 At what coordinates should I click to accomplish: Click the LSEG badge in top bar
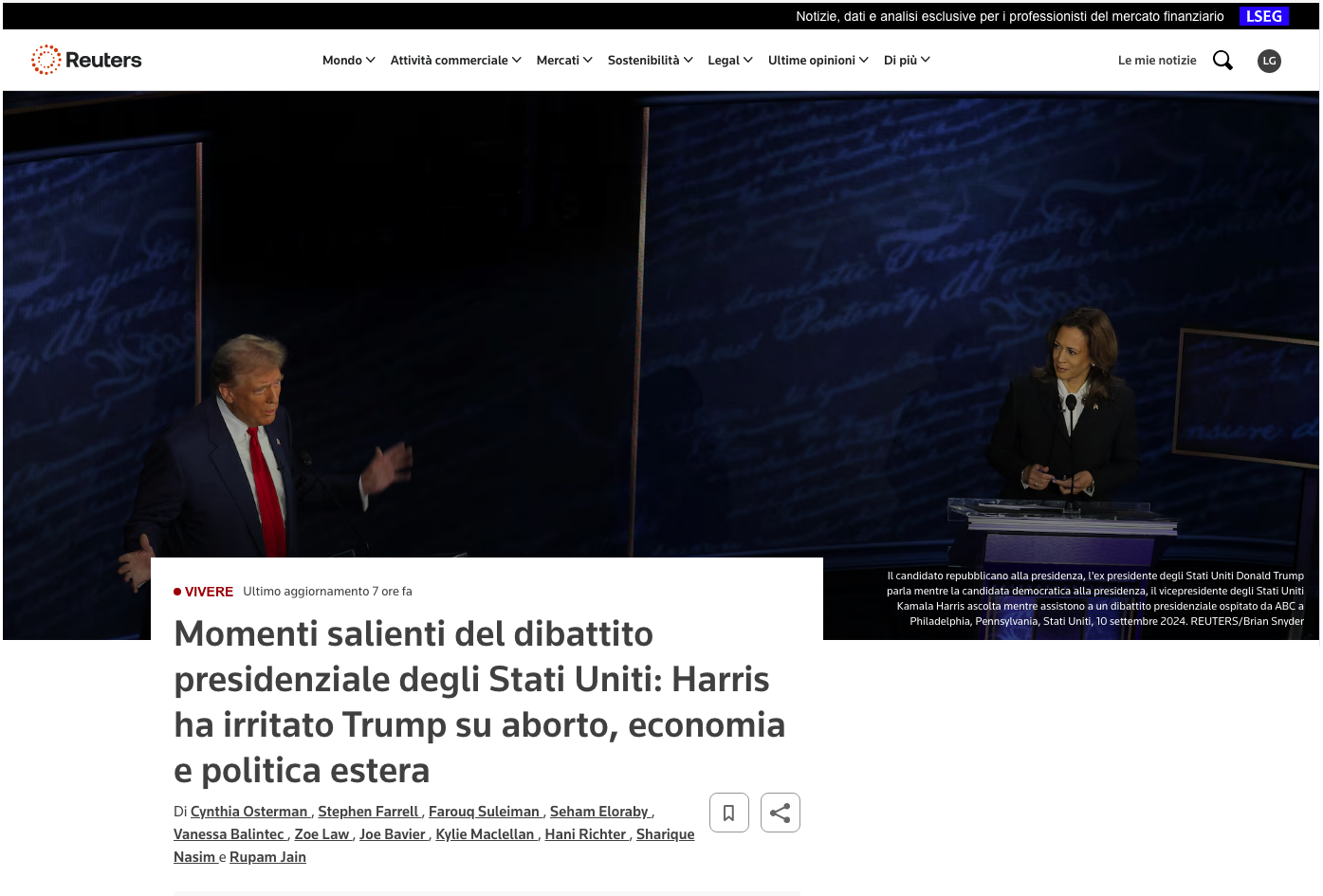[x=1264, y=16]
